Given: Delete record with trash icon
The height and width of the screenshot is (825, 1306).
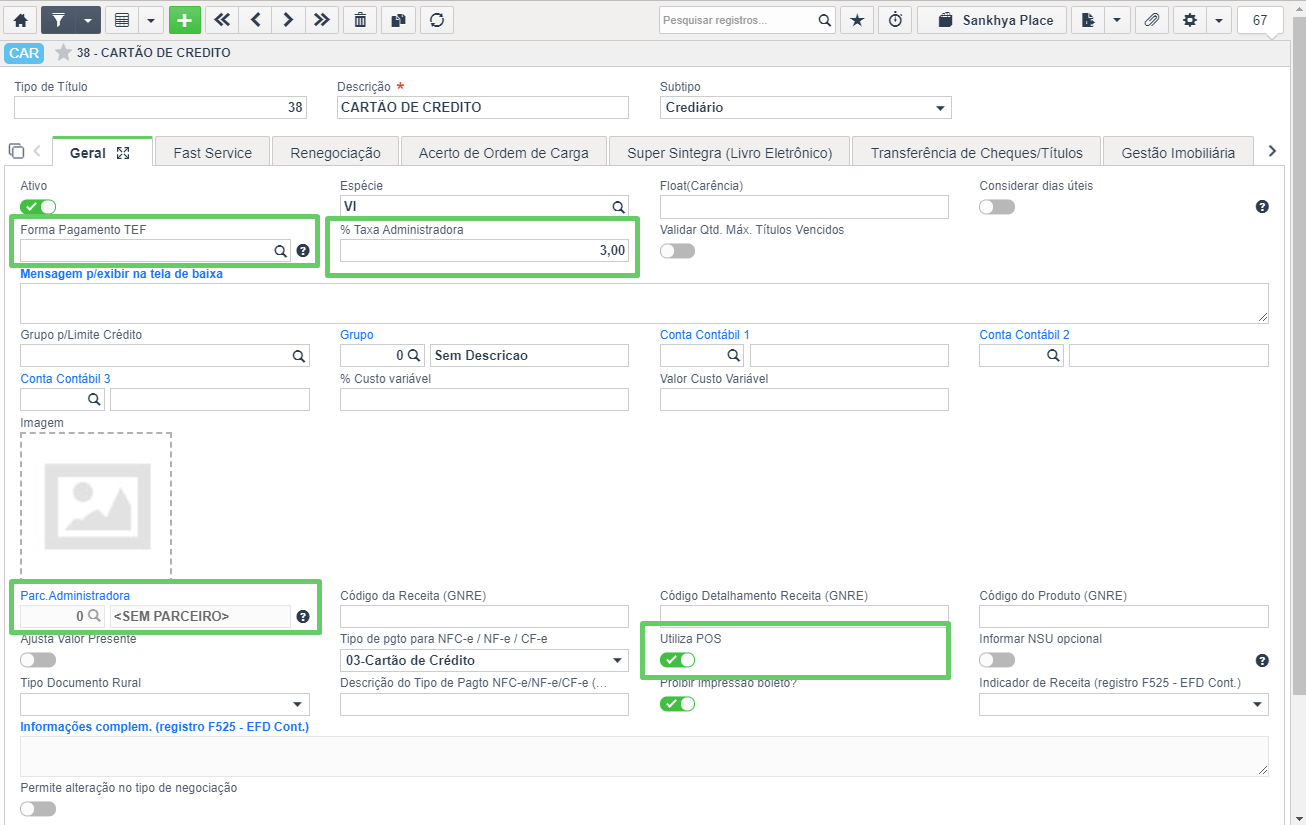Looking at the screenshot, I should coord(360,20).
